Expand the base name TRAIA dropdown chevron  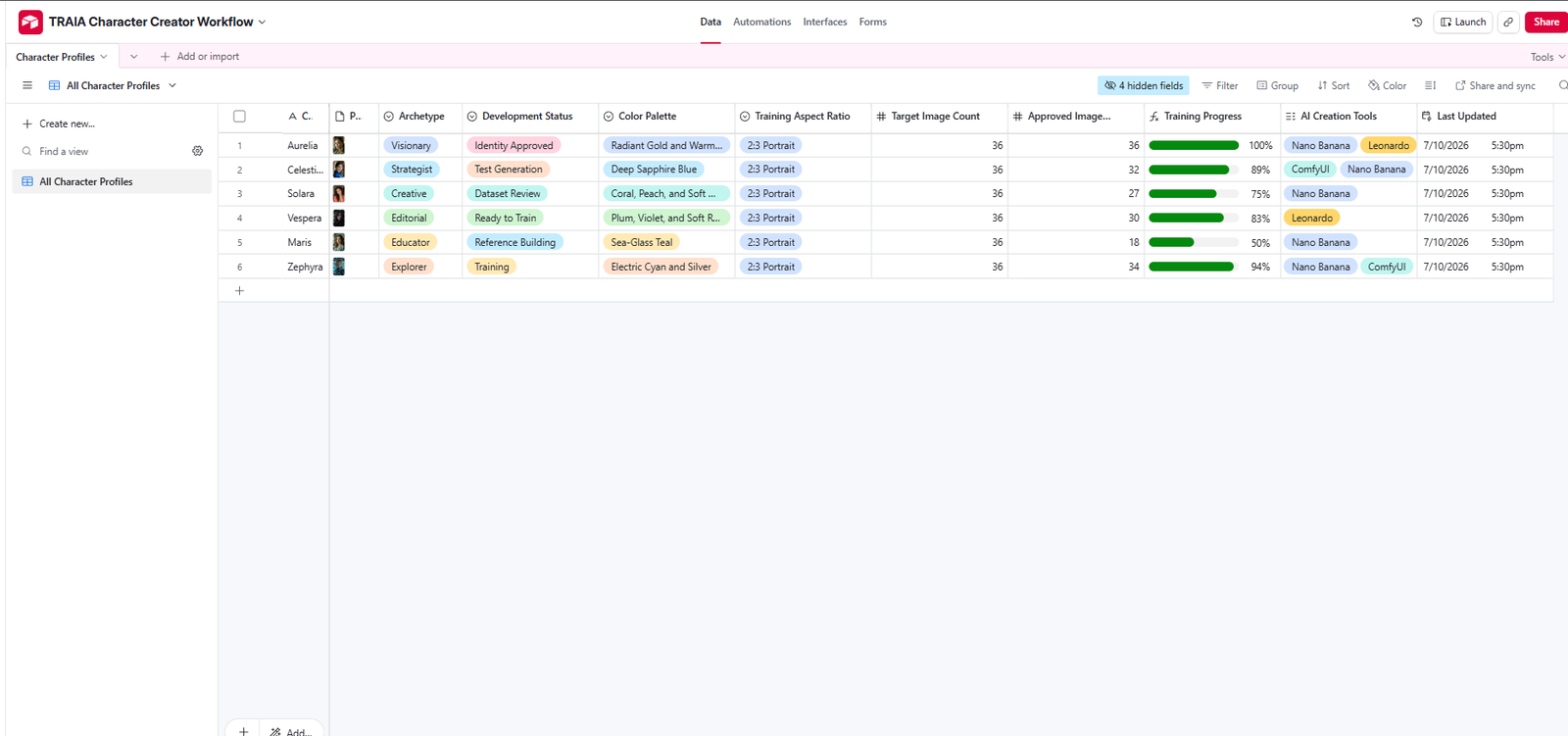click(x=262, y=22)
